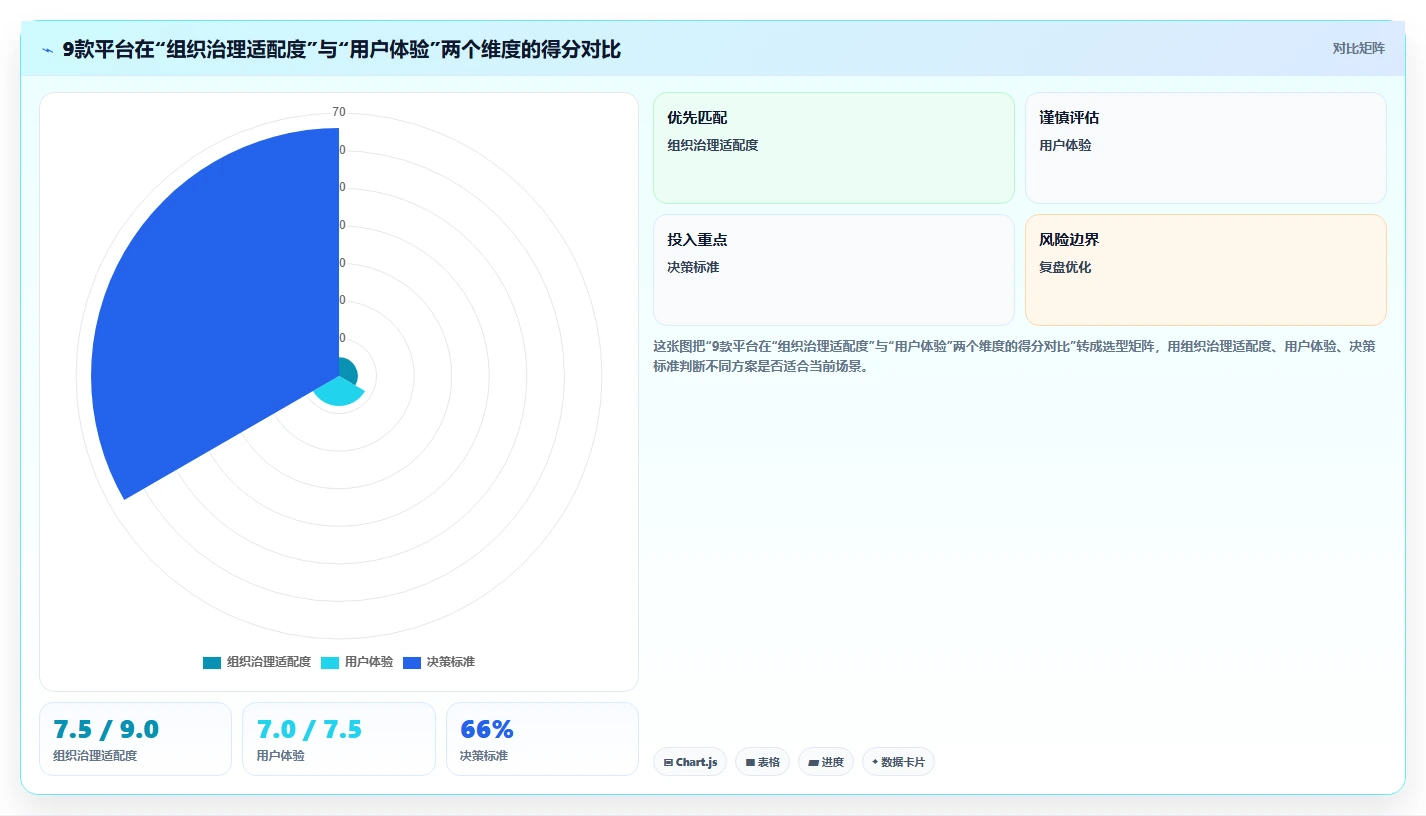Select the 优先匹配 card
1426x816 pixels.
tap(834, 148)
